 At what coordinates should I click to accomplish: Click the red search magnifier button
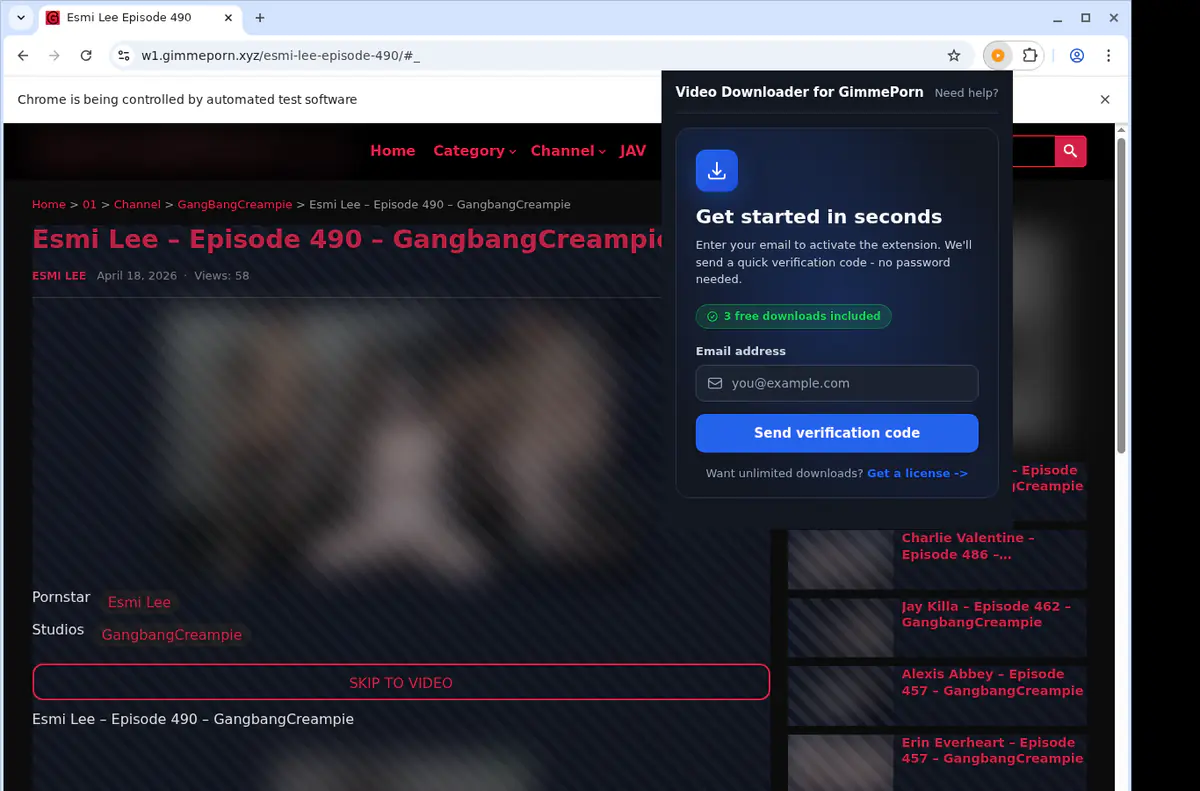(x=1070, y=151)
